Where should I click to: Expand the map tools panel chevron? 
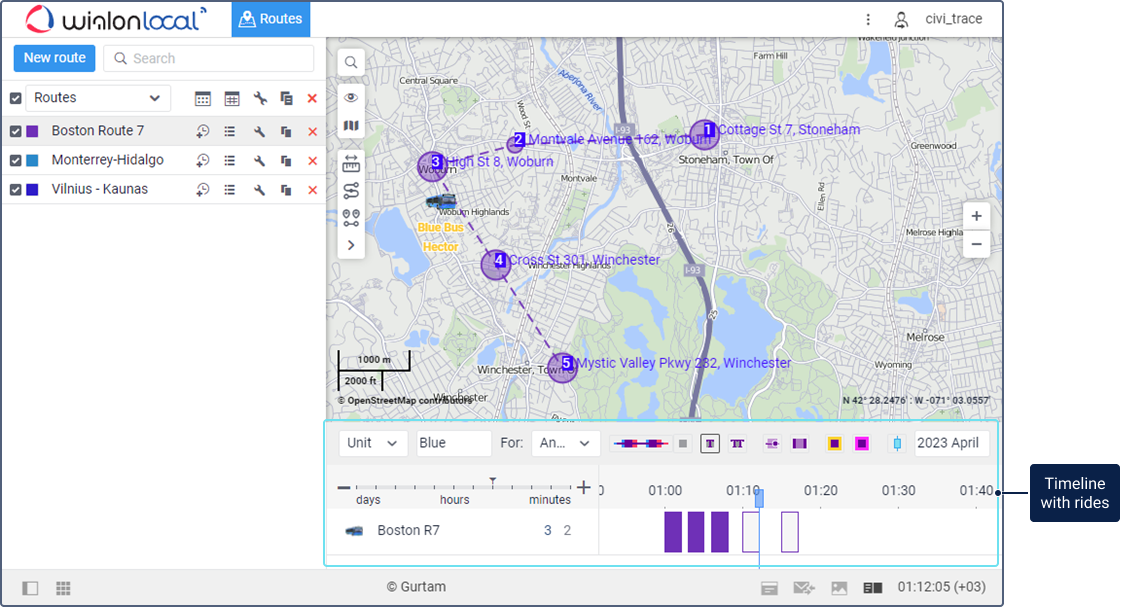[x=351, y=245]
